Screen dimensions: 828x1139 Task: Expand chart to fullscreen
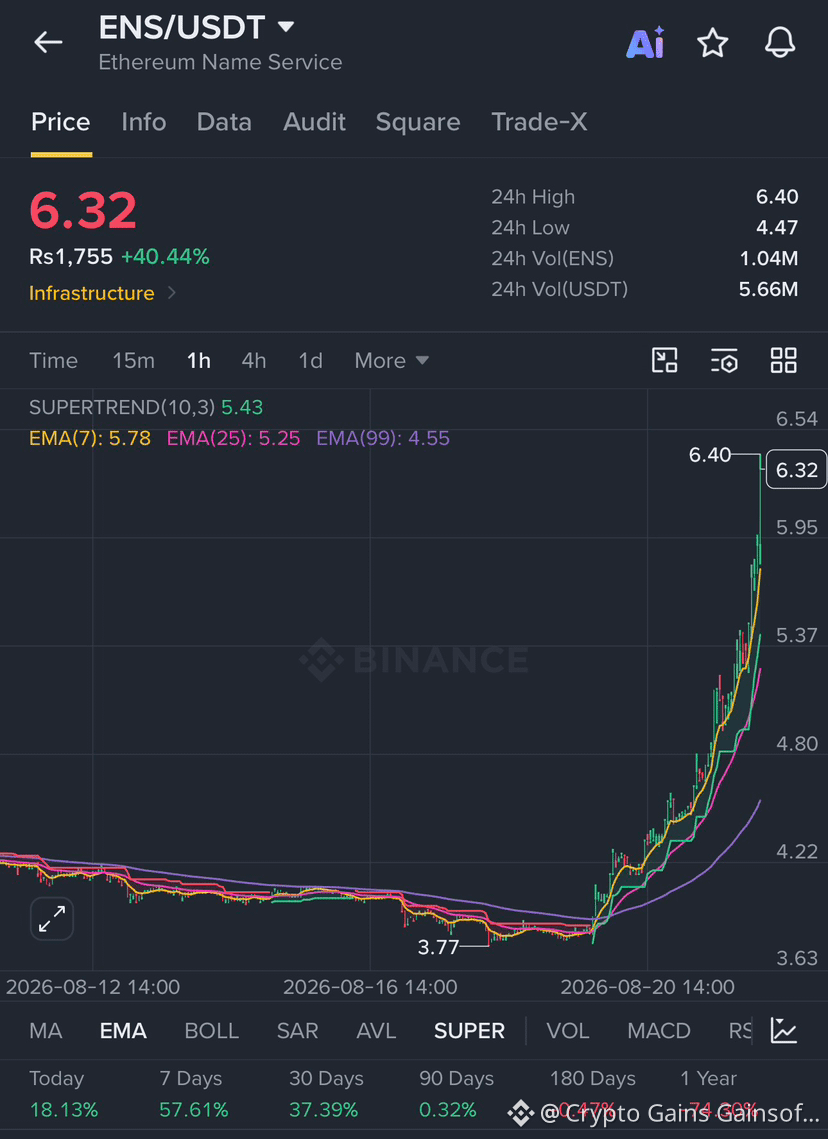(52, 919)
